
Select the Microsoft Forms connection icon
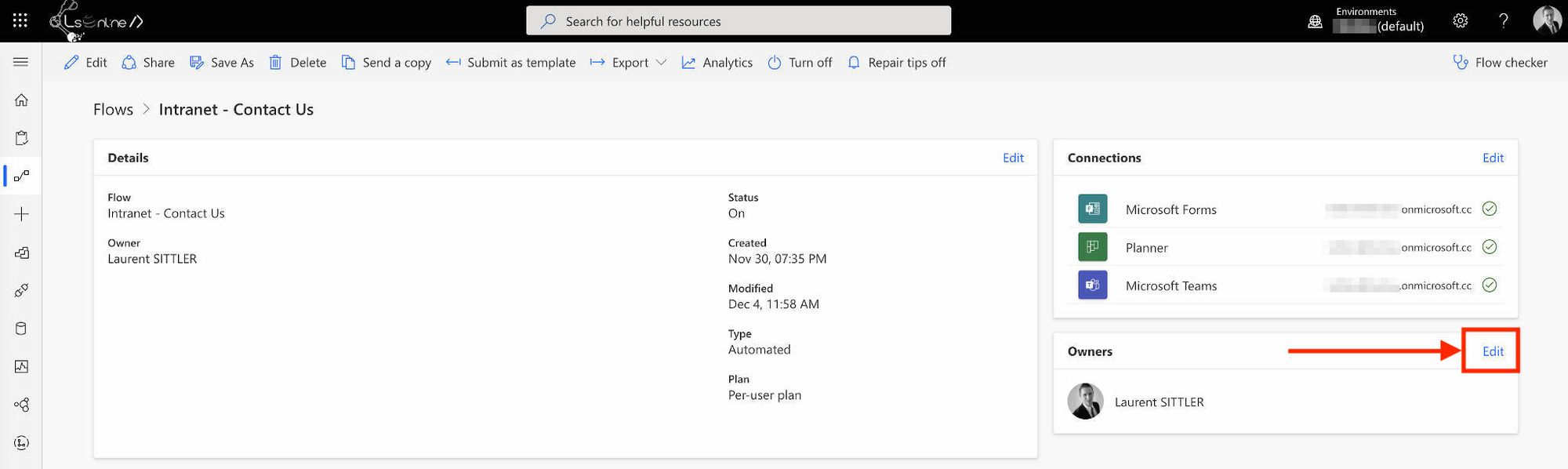pos(1092,209)
